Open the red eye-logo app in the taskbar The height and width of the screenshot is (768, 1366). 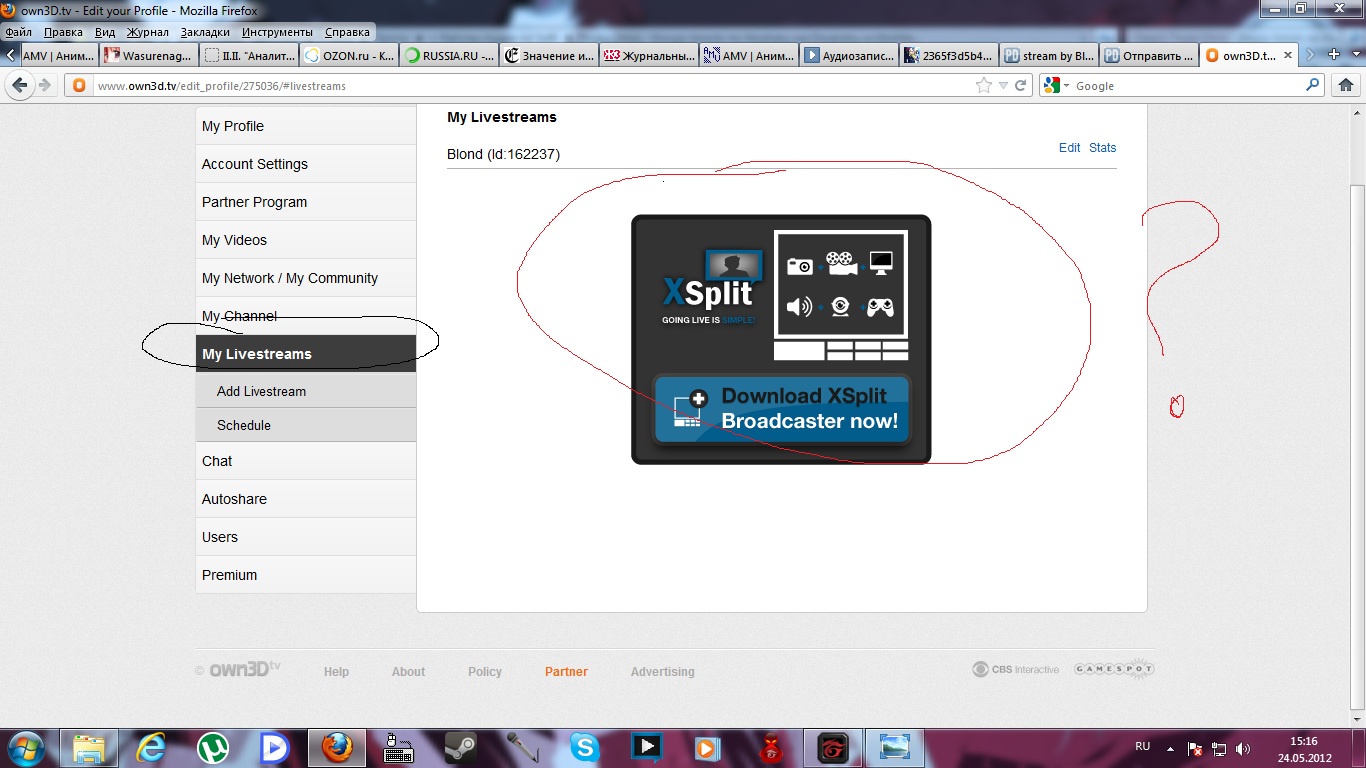click(x=832, y=747)
